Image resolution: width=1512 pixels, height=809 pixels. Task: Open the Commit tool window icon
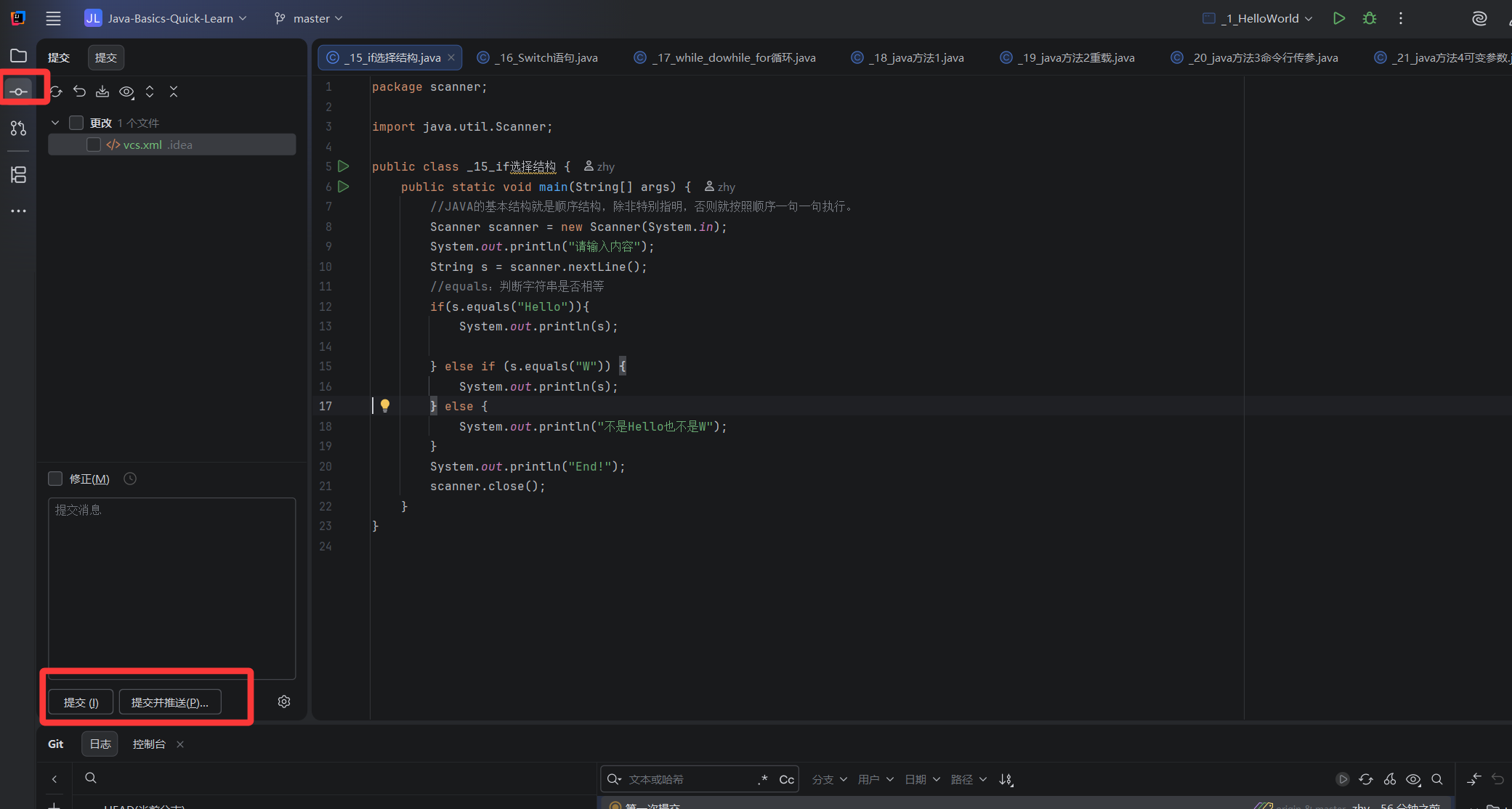click(x=19, y=91)
